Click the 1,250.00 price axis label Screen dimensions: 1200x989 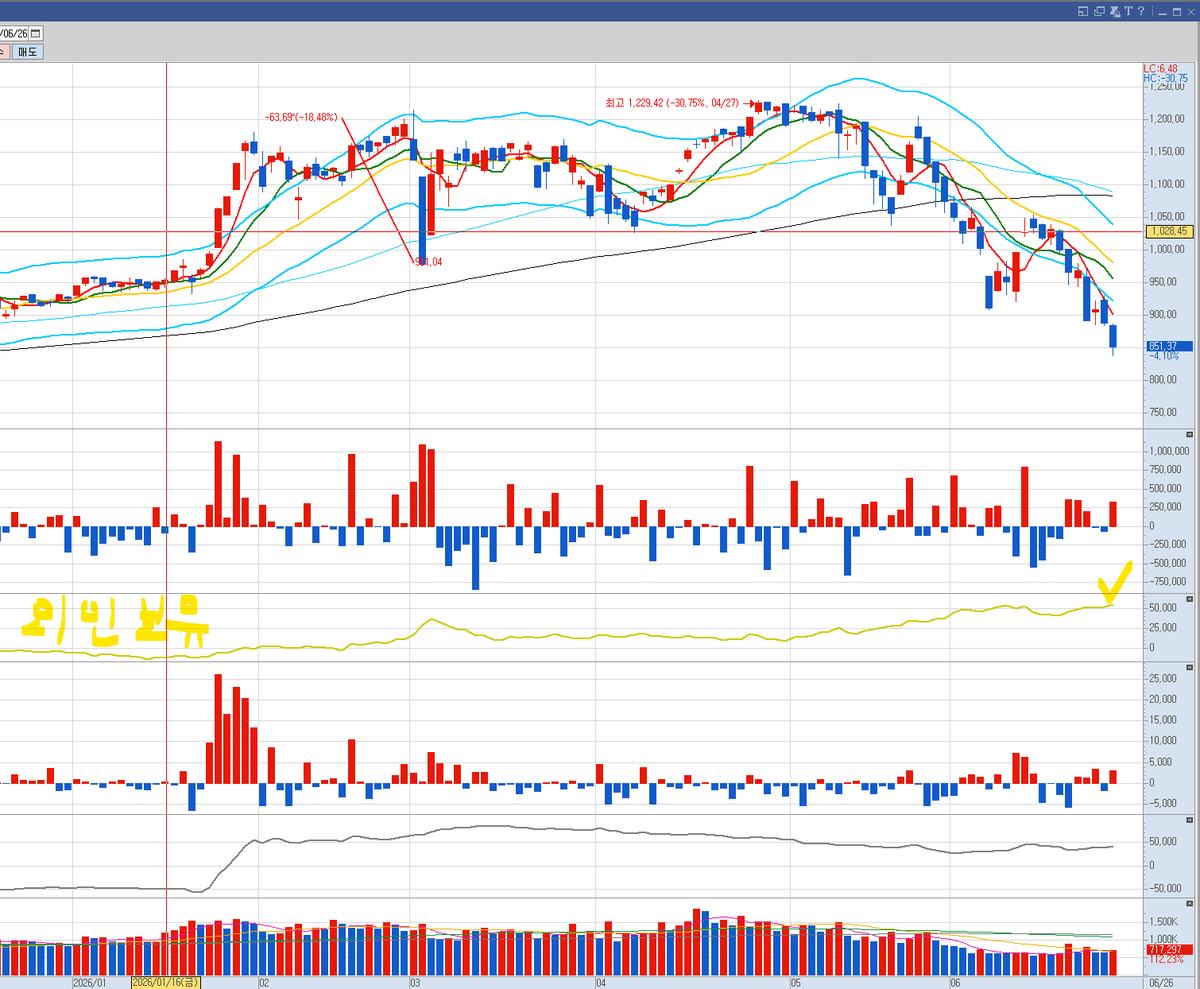click(x=1167, y=86)
